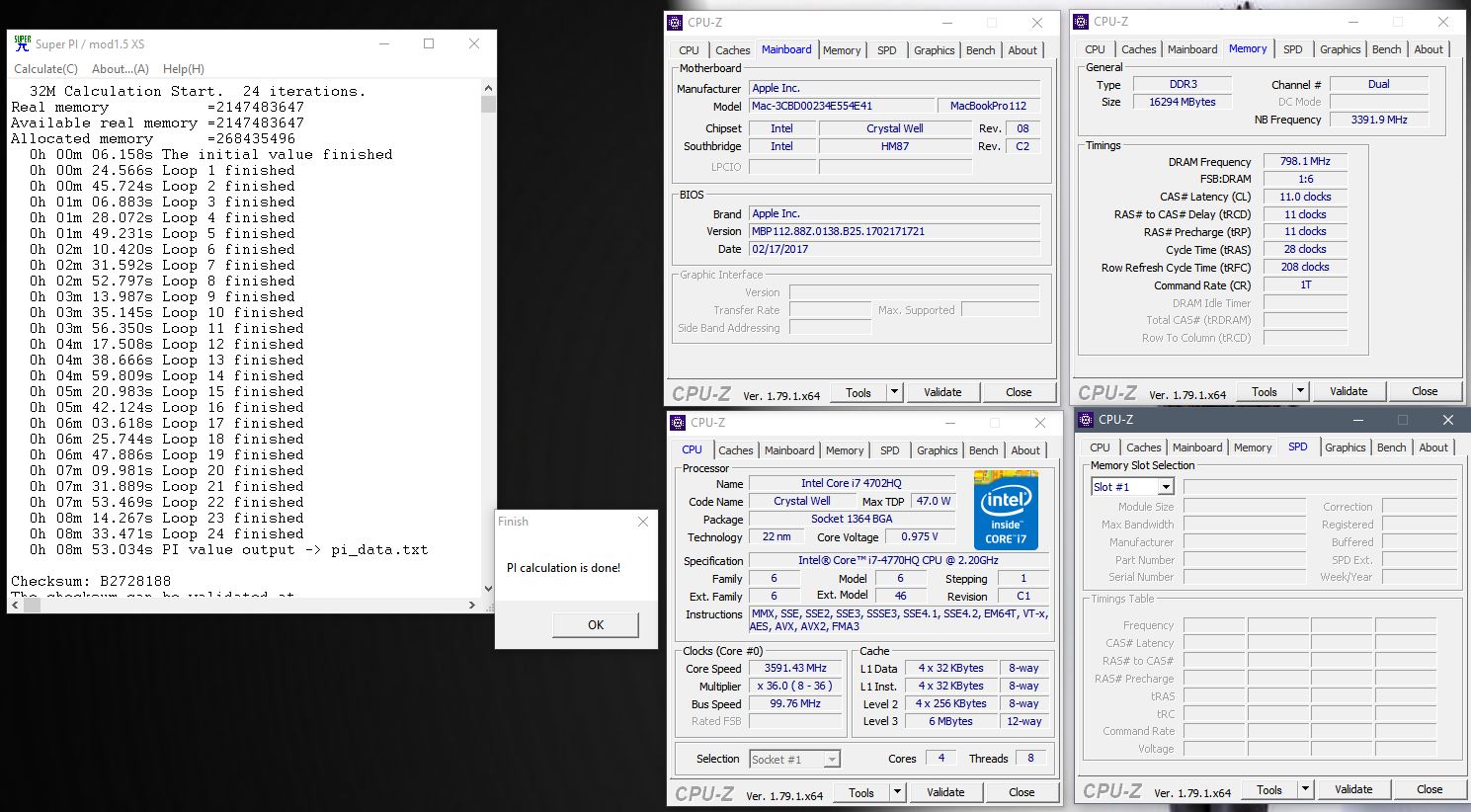Click Close button in Memory window

1425,391
